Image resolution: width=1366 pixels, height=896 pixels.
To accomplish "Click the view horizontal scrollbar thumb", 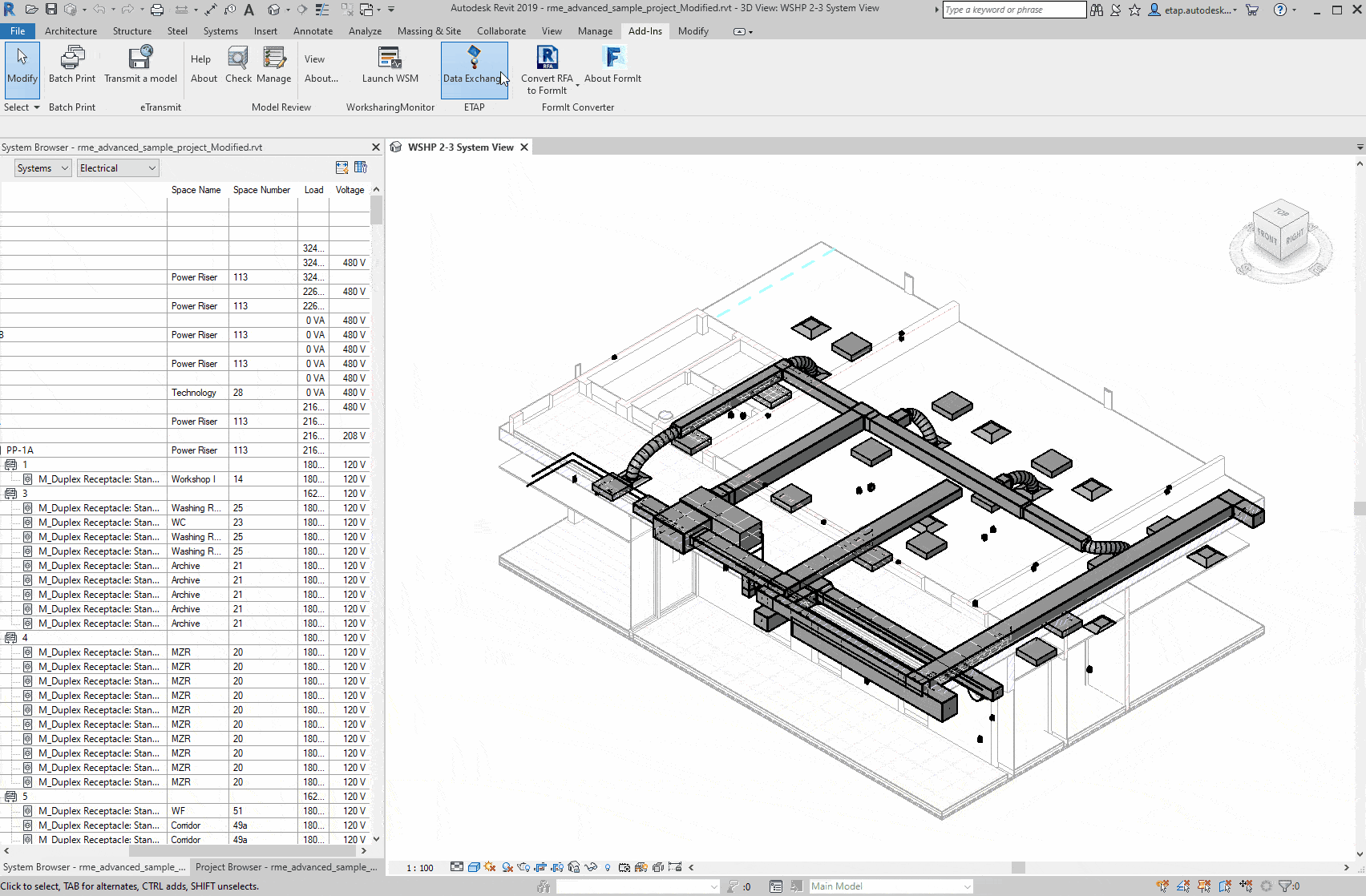I will click(x=1018, y=867).
